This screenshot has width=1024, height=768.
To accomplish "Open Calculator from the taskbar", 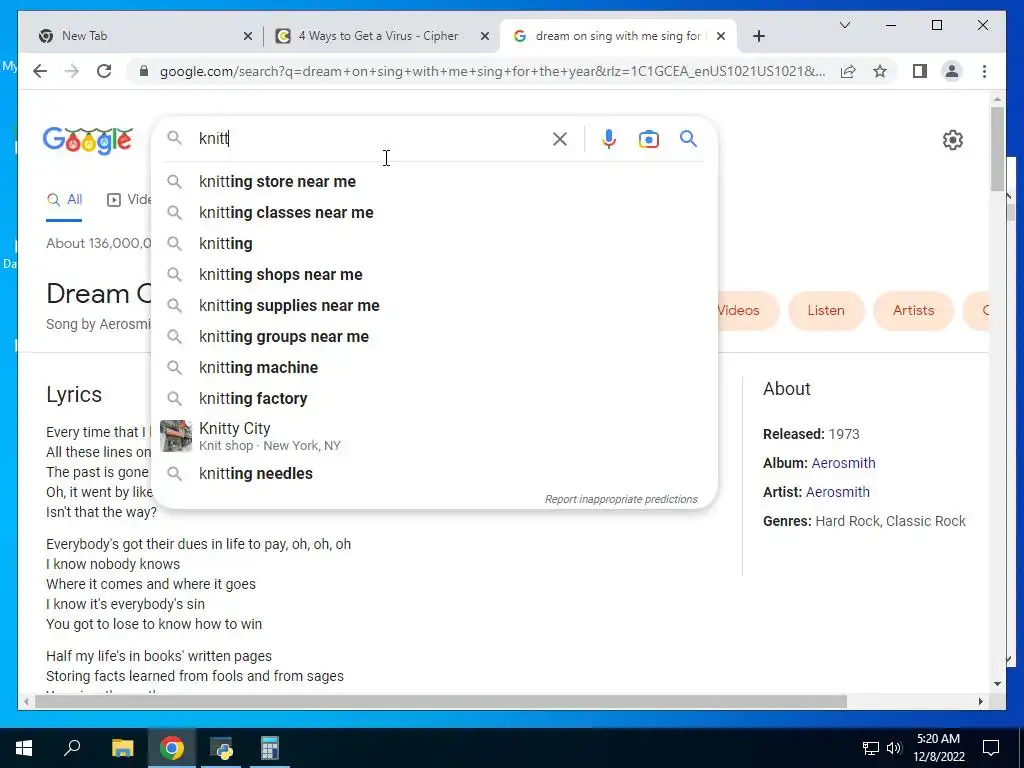I will click(x=270, y=748).
